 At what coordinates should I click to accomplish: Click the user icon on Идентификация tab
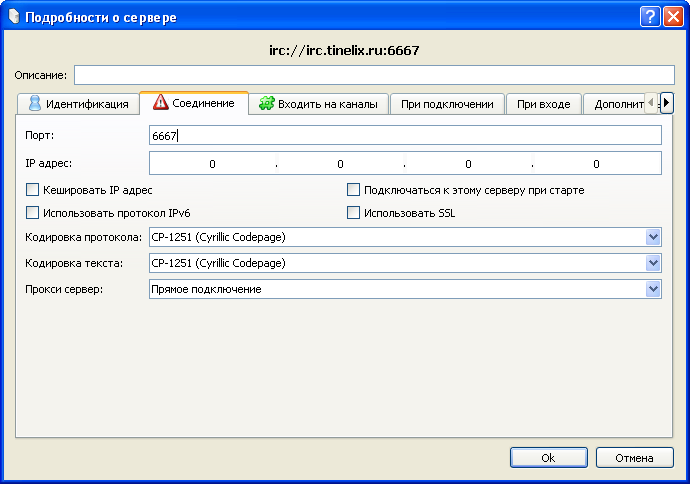[x=34, y=103]
